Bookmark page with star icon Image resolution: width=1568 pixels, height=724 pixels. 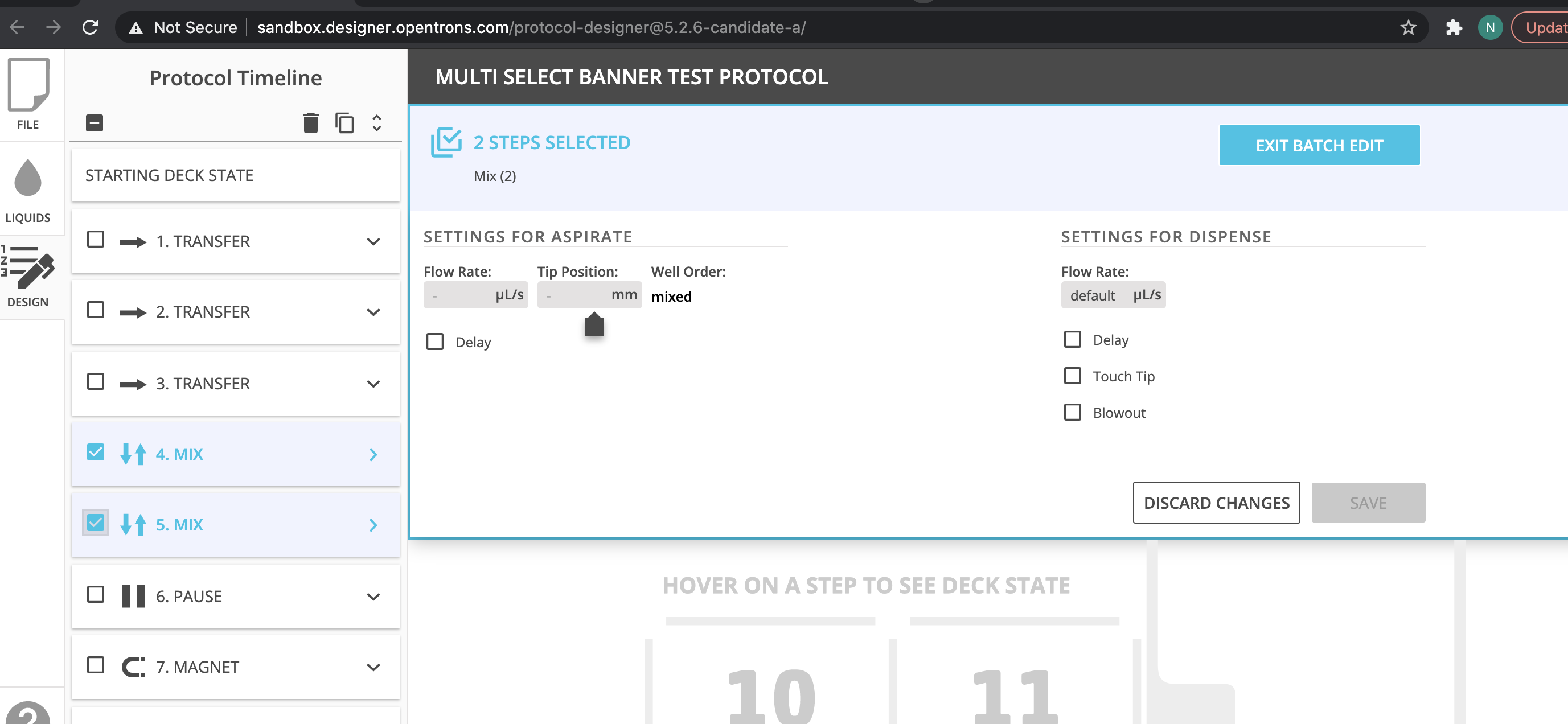click(x=1408, y=27)
